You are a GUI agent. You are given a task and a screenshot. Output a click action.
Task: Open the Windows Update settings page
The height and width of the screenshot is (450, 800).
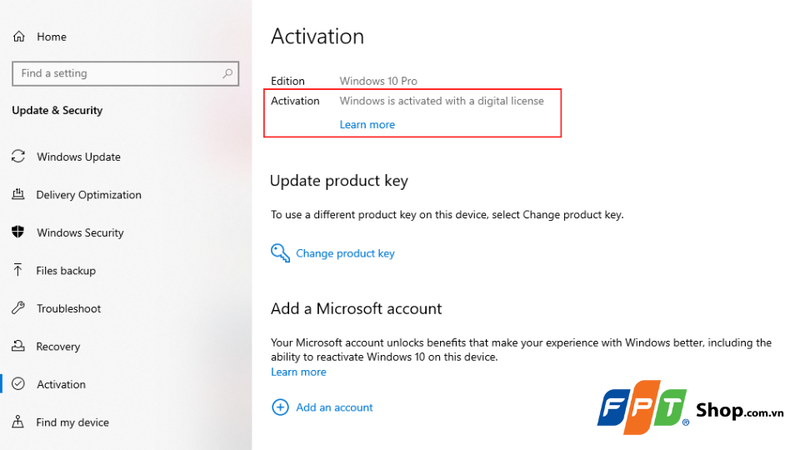click(78, 157)
